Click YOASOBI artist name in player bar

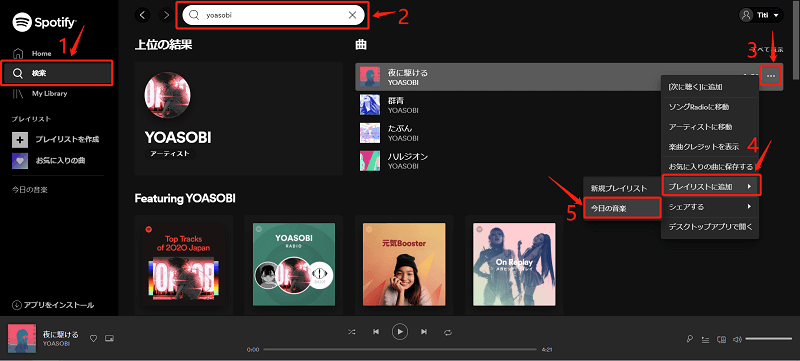tap(56, 344)
